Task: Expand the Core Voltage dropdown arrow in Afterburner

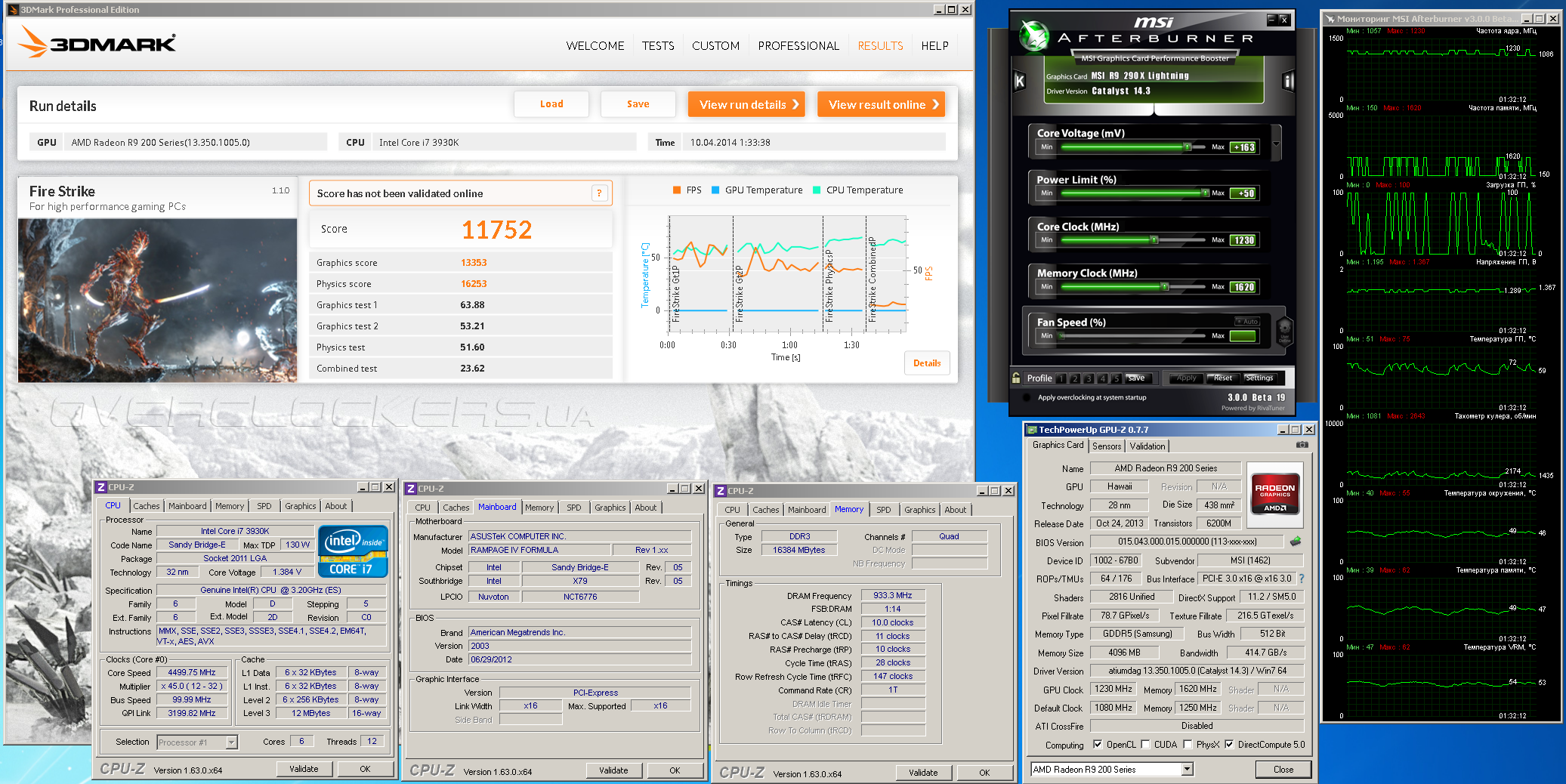Action: pyautogui.click(x=1276, y=144)
